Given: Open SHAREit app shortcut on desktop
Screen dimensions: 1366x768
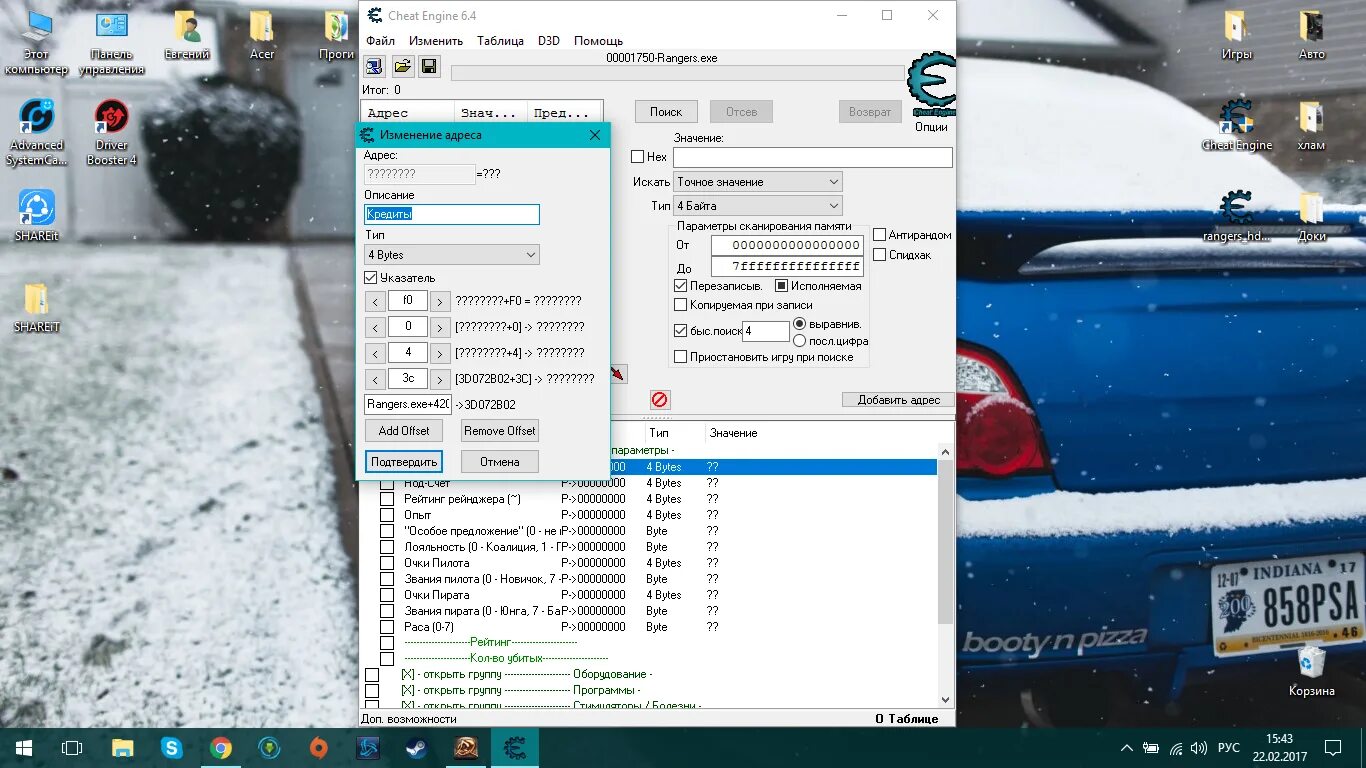Looking at the screenshot, I should click(37, 215).
